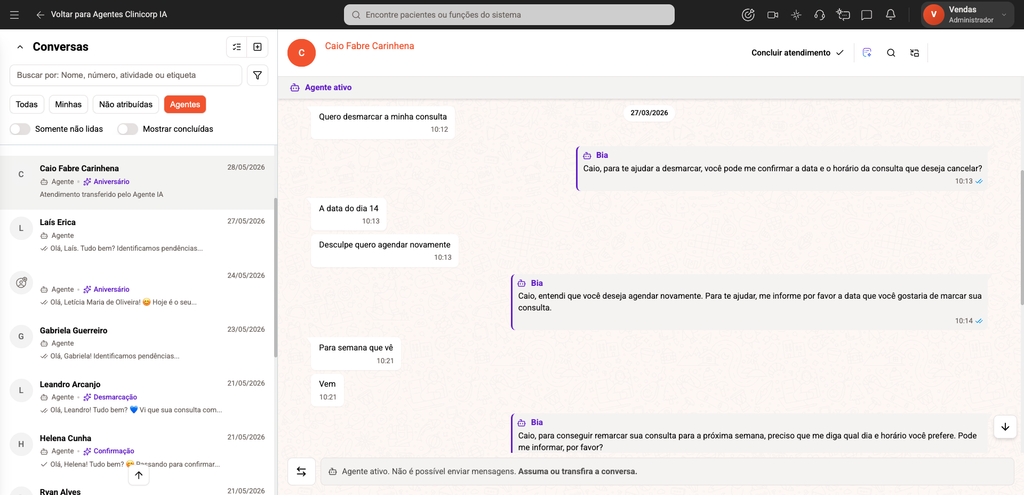Click the Caio Fabre Carinhena name in chat header
The width and height of the screenshot is (1024, 495).
click(x=369, y=46)
